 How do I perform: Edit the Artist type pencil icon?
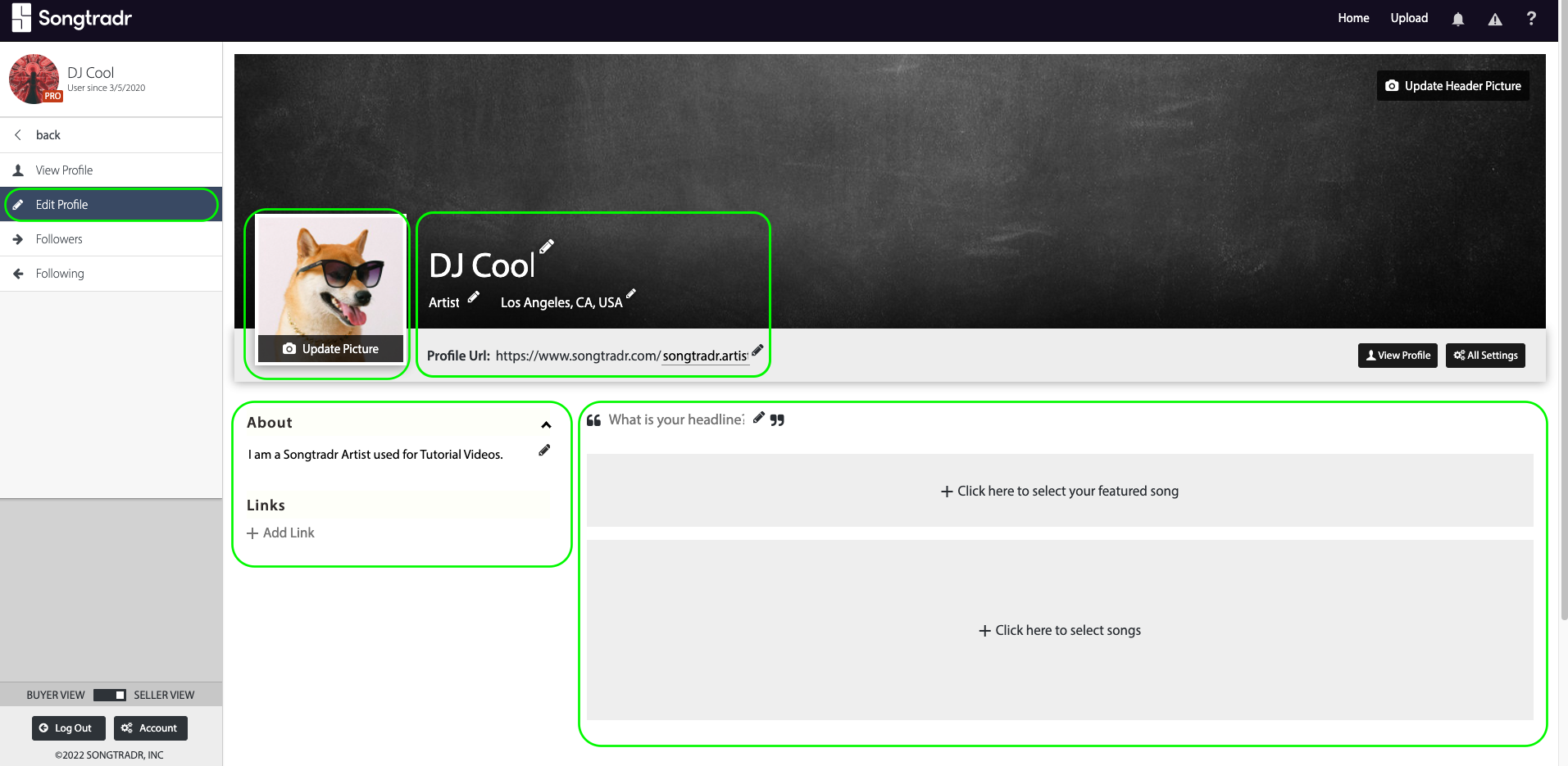click(474, 297)
